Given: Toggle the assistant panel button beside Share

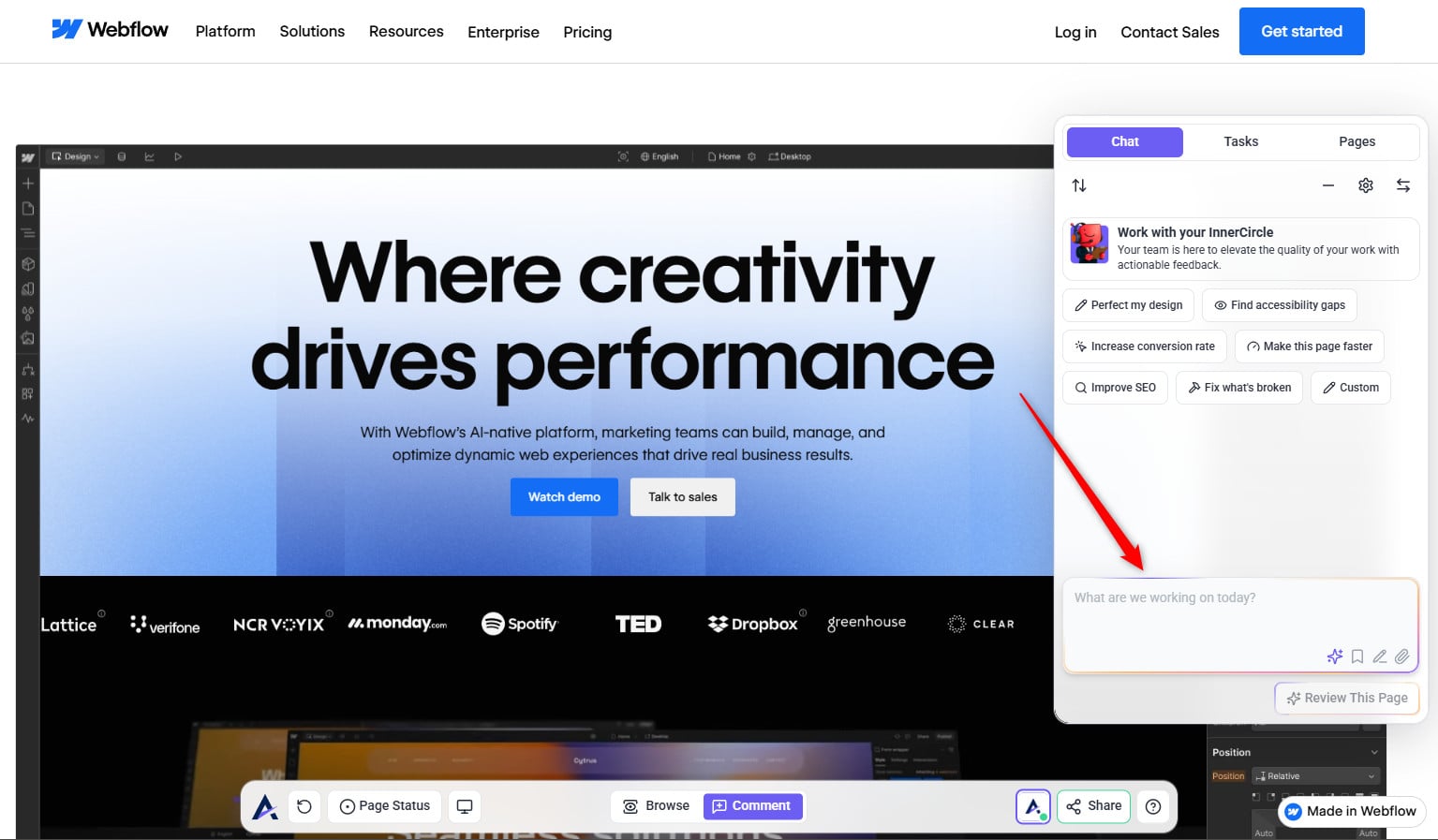Looking at the screenshot, I should point(1033,806).
